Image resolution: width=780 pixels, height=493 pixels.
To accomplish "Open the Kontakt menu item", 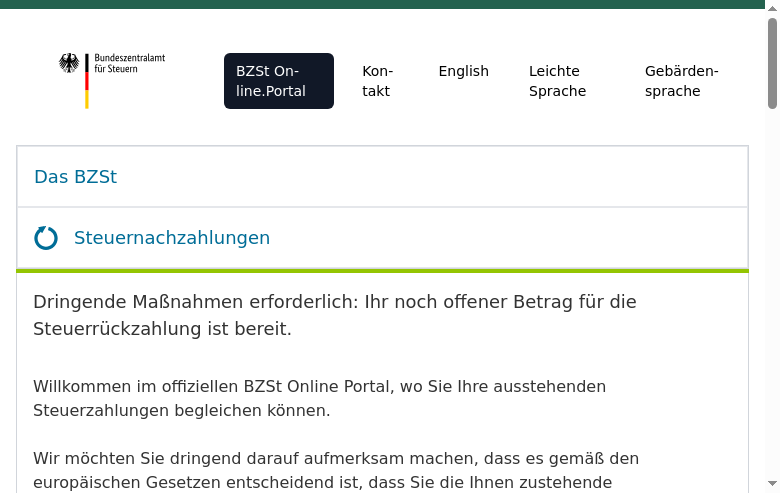I will pos(378,81).
